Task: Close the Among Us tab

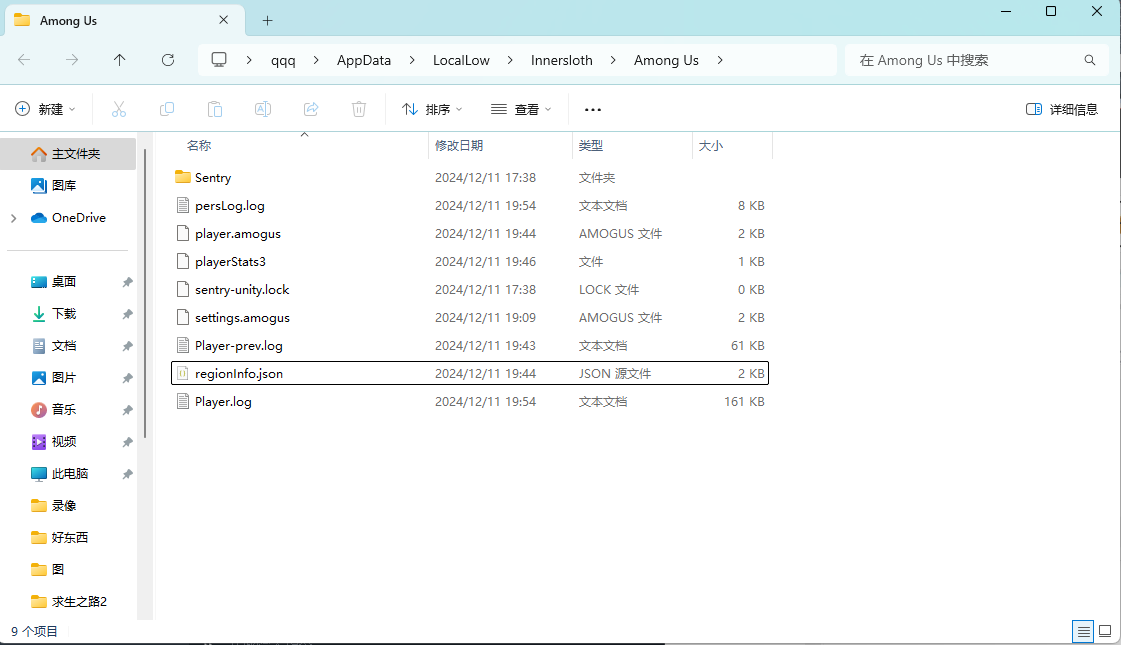Action: click(x=223, y=20)
